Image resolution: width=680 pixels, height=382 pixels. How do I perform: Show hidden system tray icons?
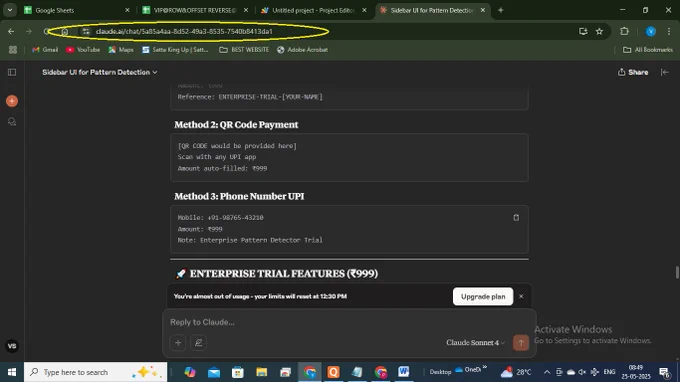tap(547, 372)
